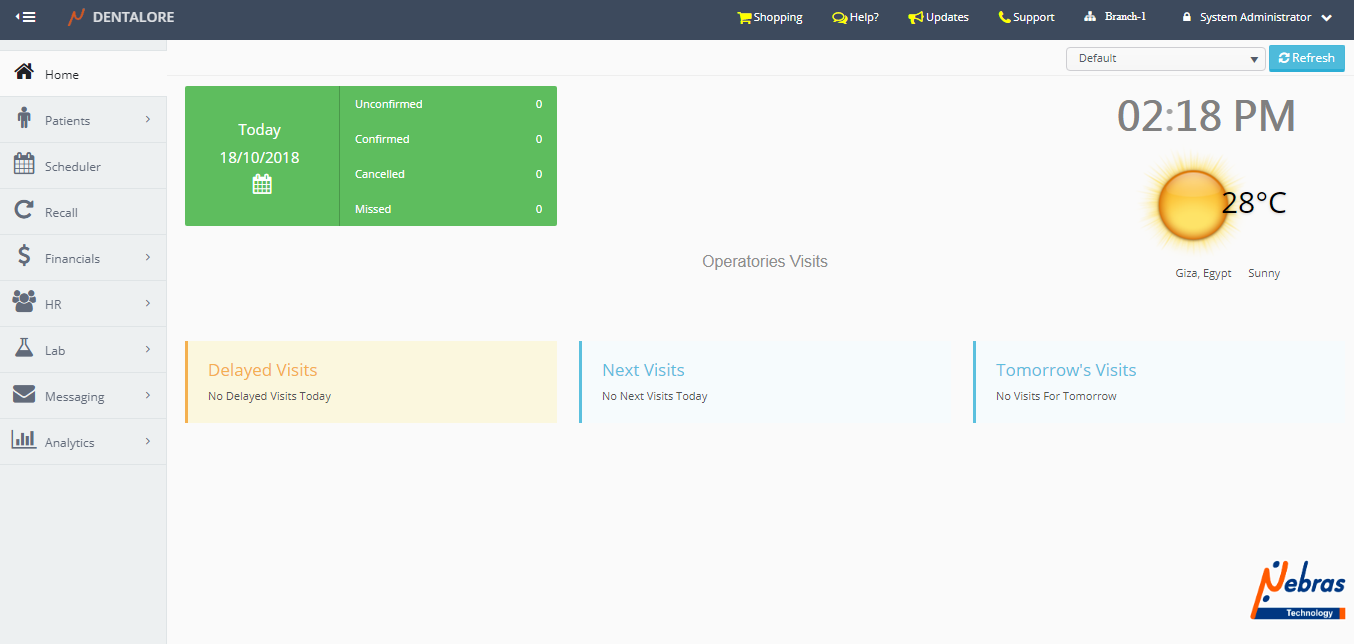Open the Help? menu item

click(855, 17)
